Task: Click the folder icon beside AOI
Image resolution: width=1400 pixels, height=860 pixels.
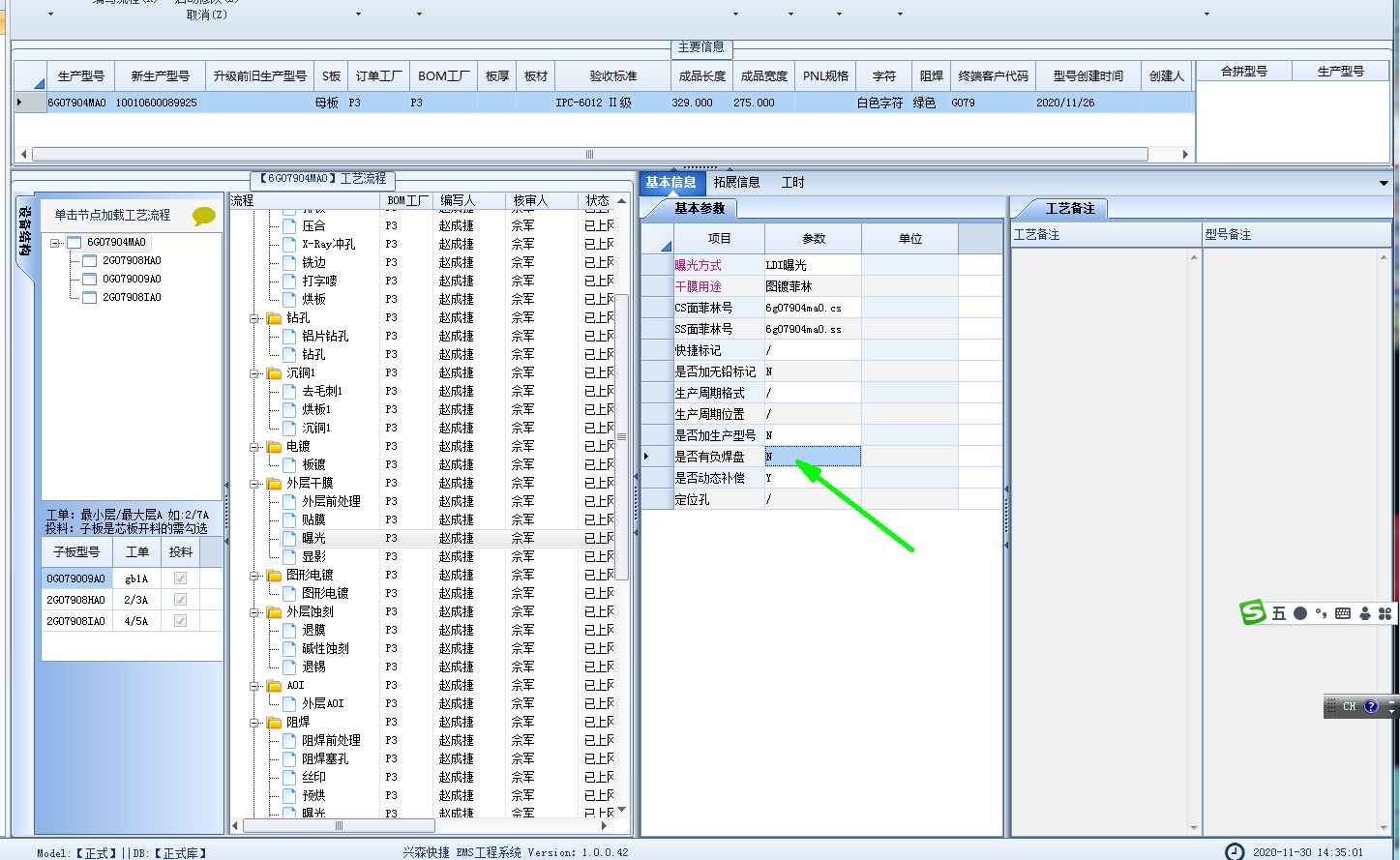Action: (274, 686)
